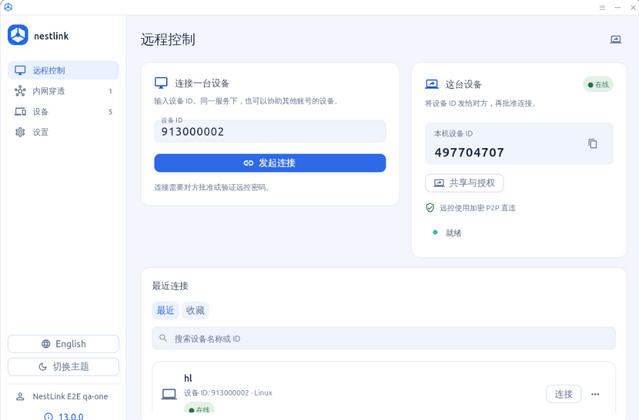Open the 远程控制 sidebar item

click(x=63, y=70)
